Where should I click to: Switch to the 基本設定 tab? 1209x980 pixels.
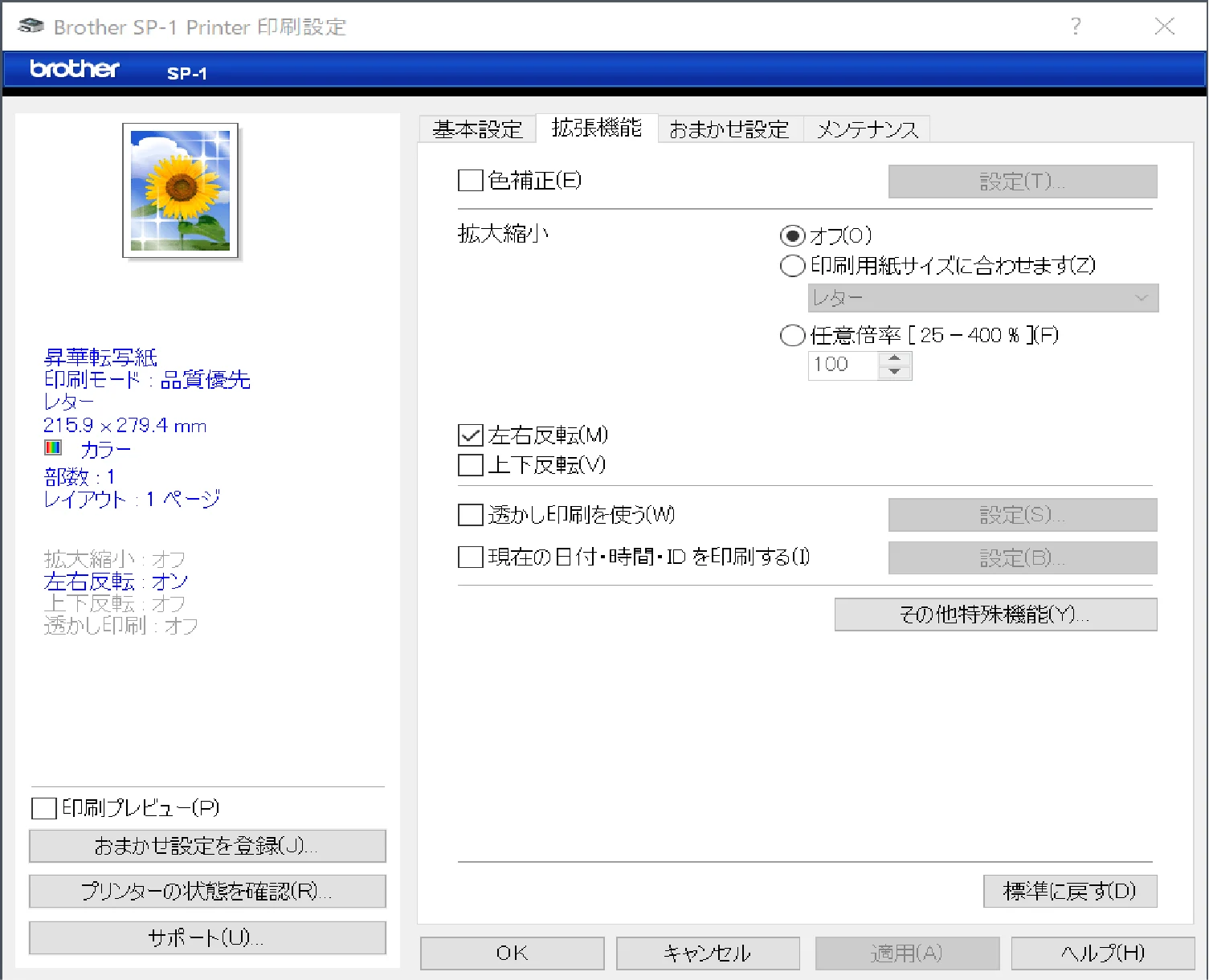click(477, 129)
